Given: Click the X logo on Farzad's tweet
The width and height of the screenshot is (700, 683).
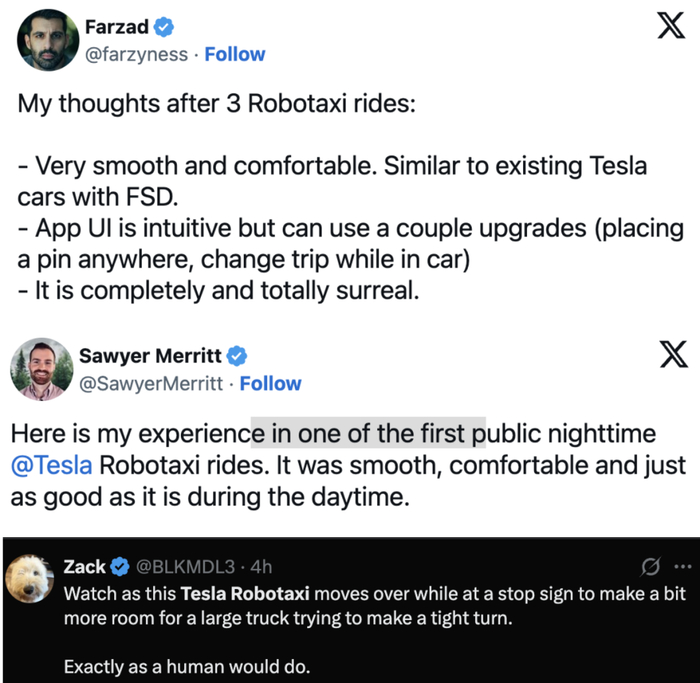Looking at the screenshot, I should click(x=668, y=27).
